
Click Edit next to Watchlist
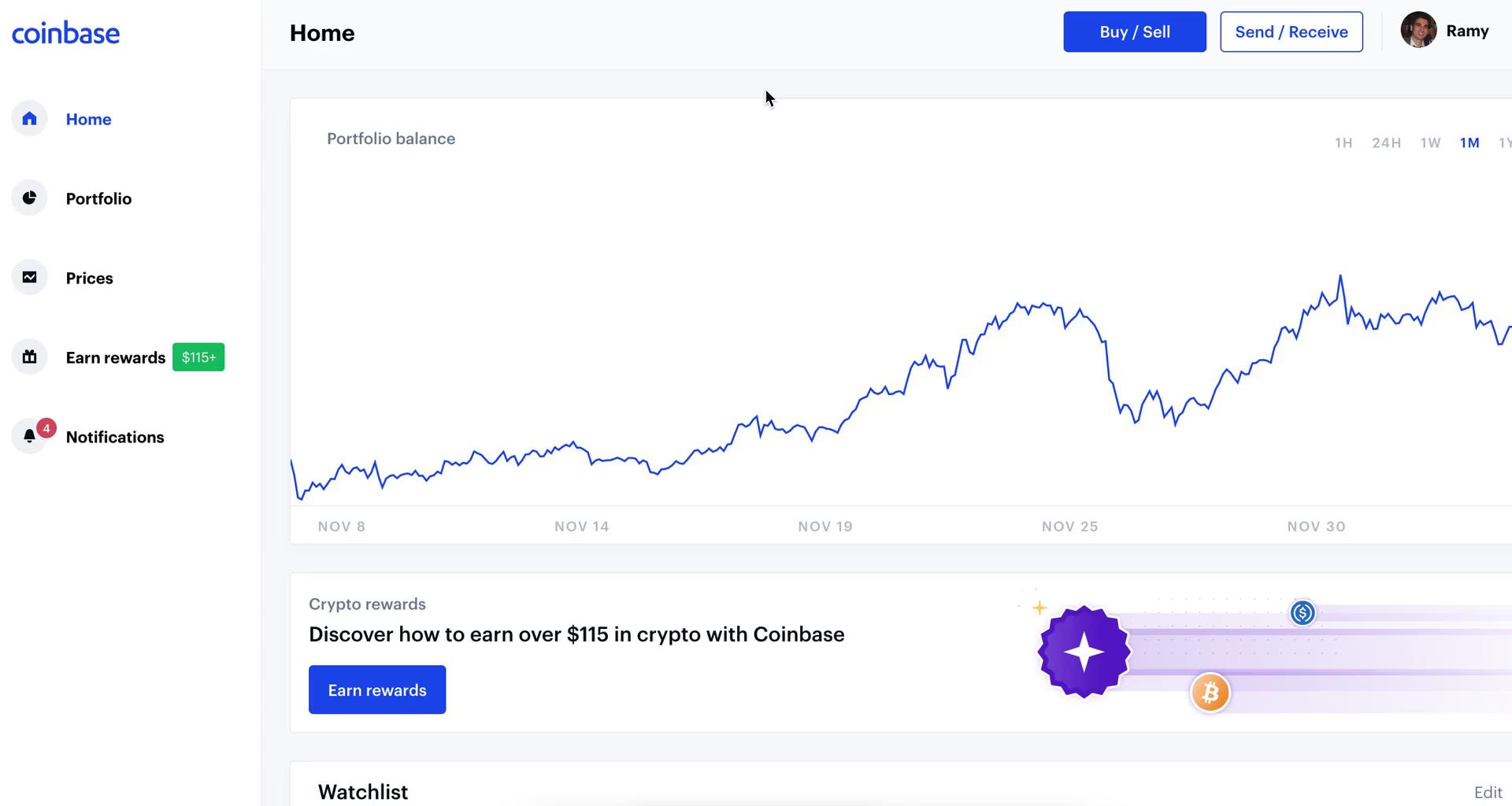tap(1488, 792)
